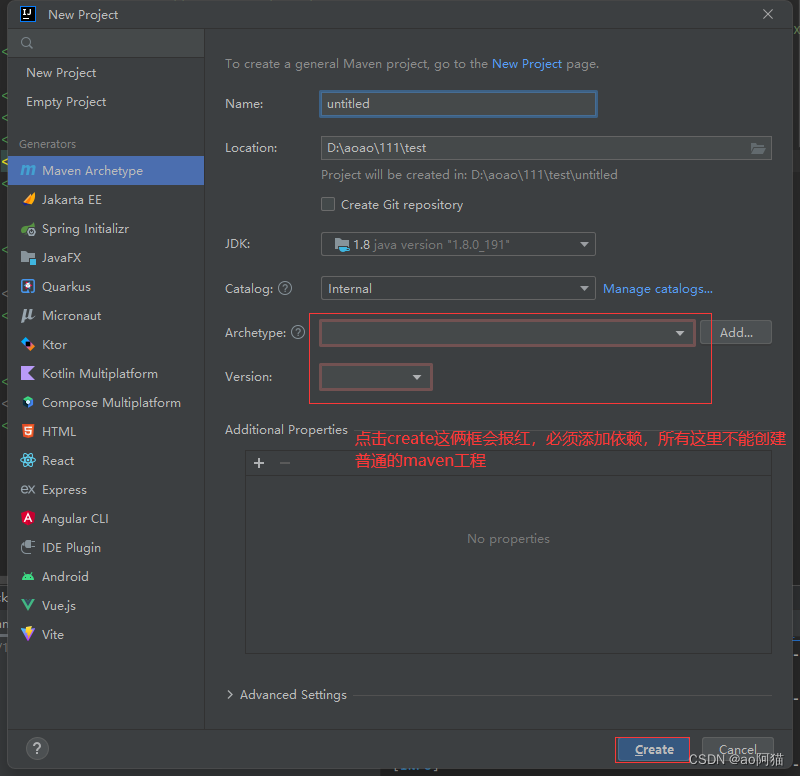Select the IDE Plugin icon
The image size is (800, 776).
(x=28, y=547)
